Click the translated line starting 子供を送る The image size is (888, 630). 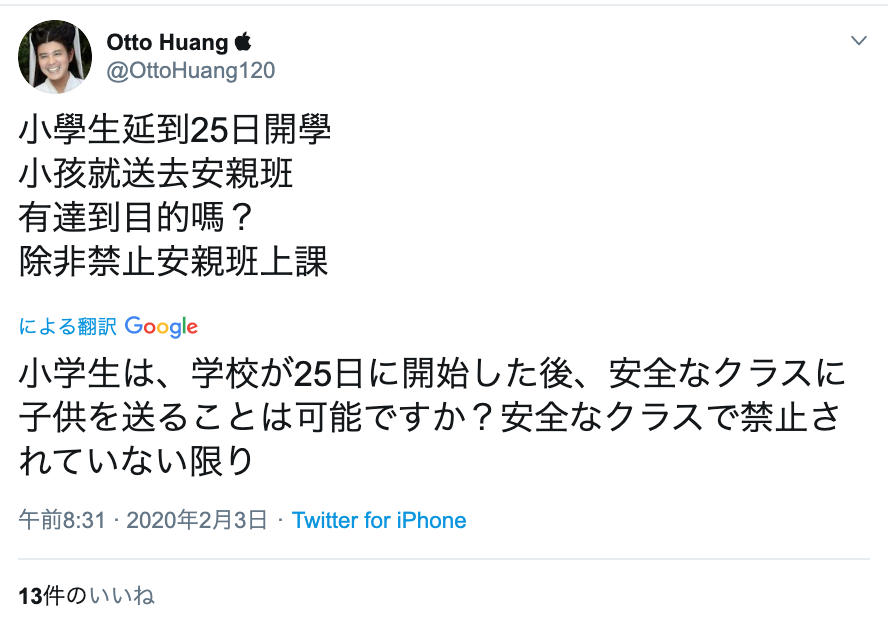(x=432, y=419)
